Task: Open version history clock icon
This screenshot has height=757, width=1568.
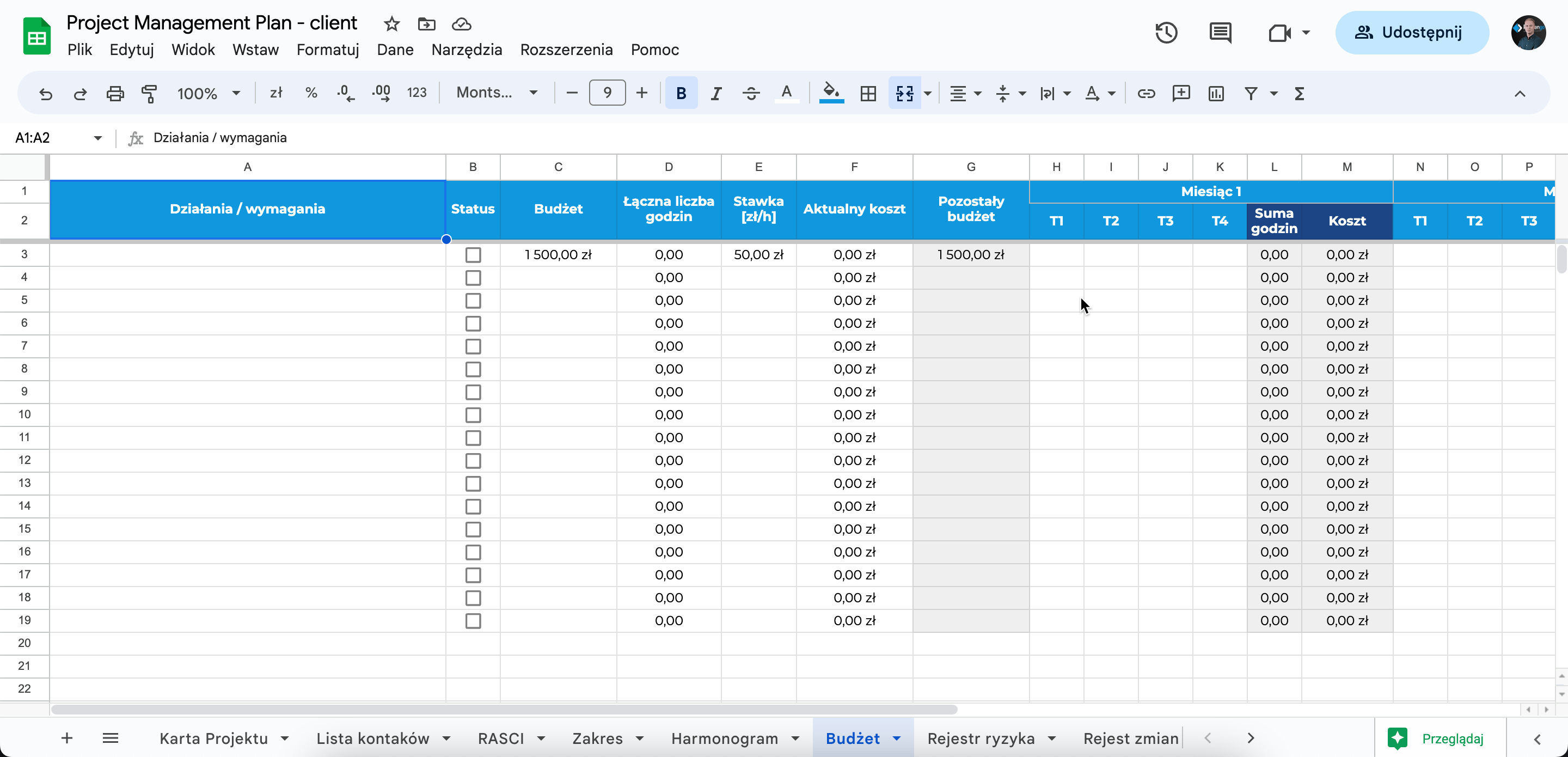Action: coord(1166,32)
